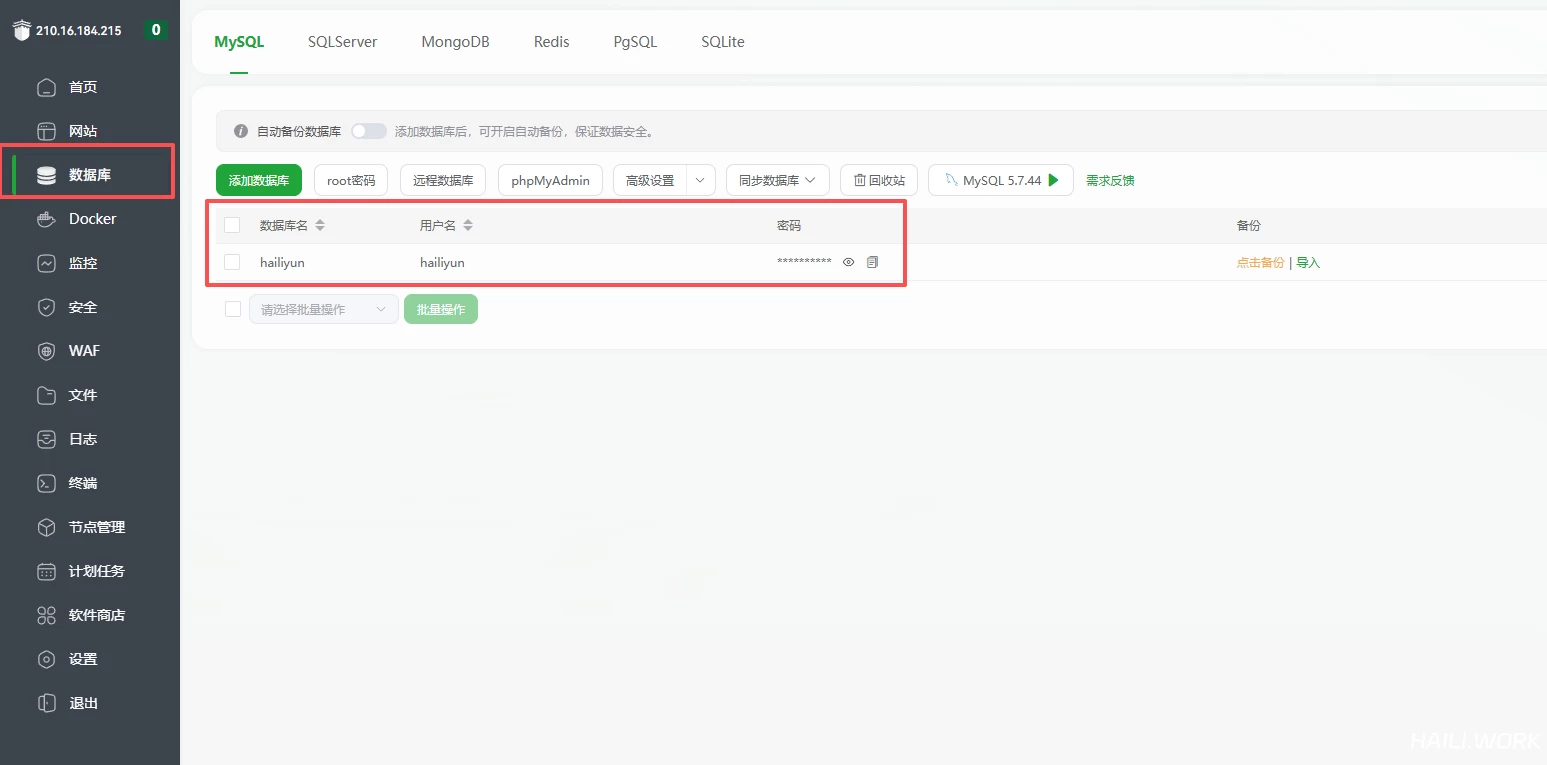Click the monitoring (监控) chart icon

pos(46,263)
